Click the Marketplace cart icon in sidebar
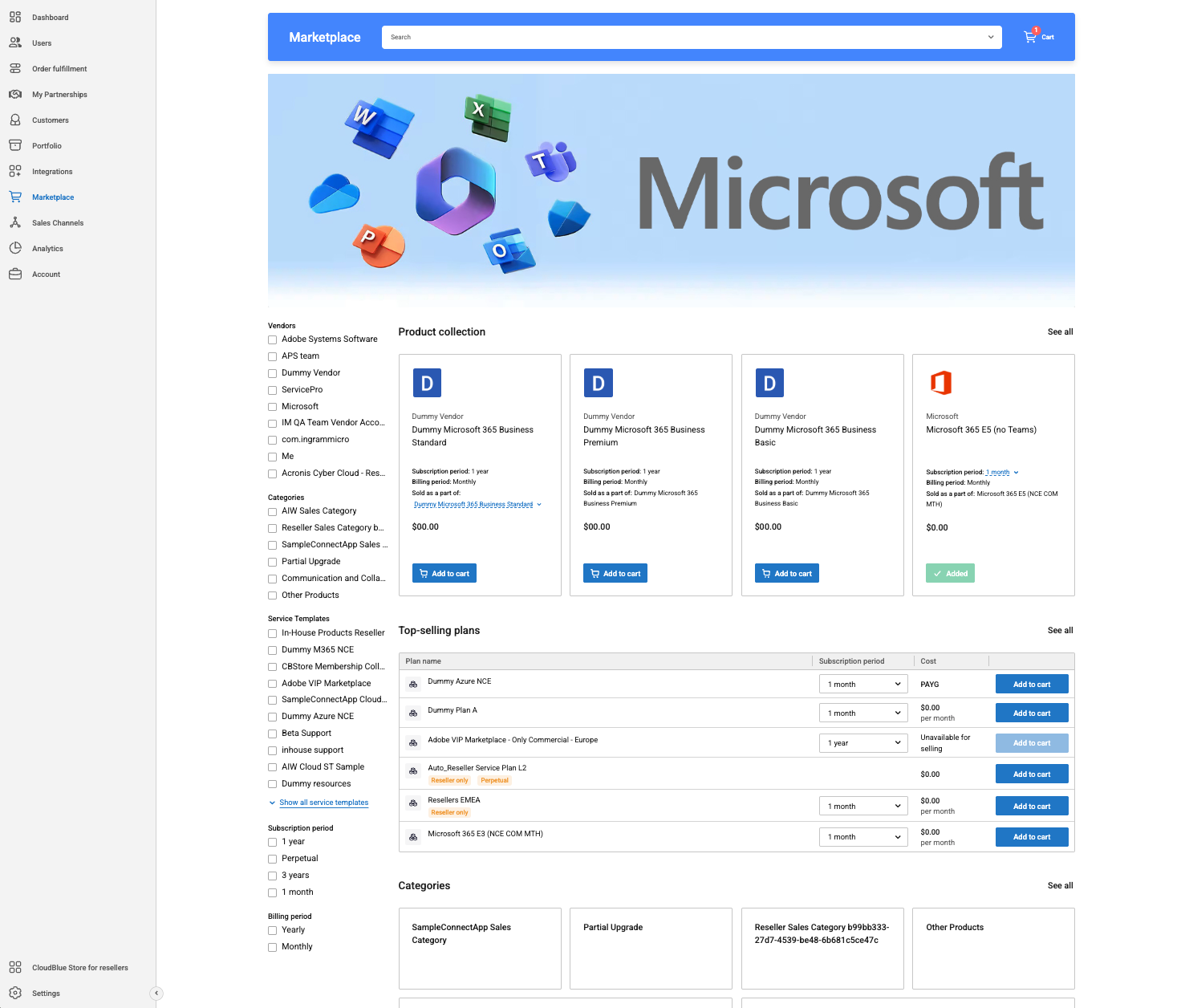This screenshot has width=1181, height=1008. coord(15,197)
